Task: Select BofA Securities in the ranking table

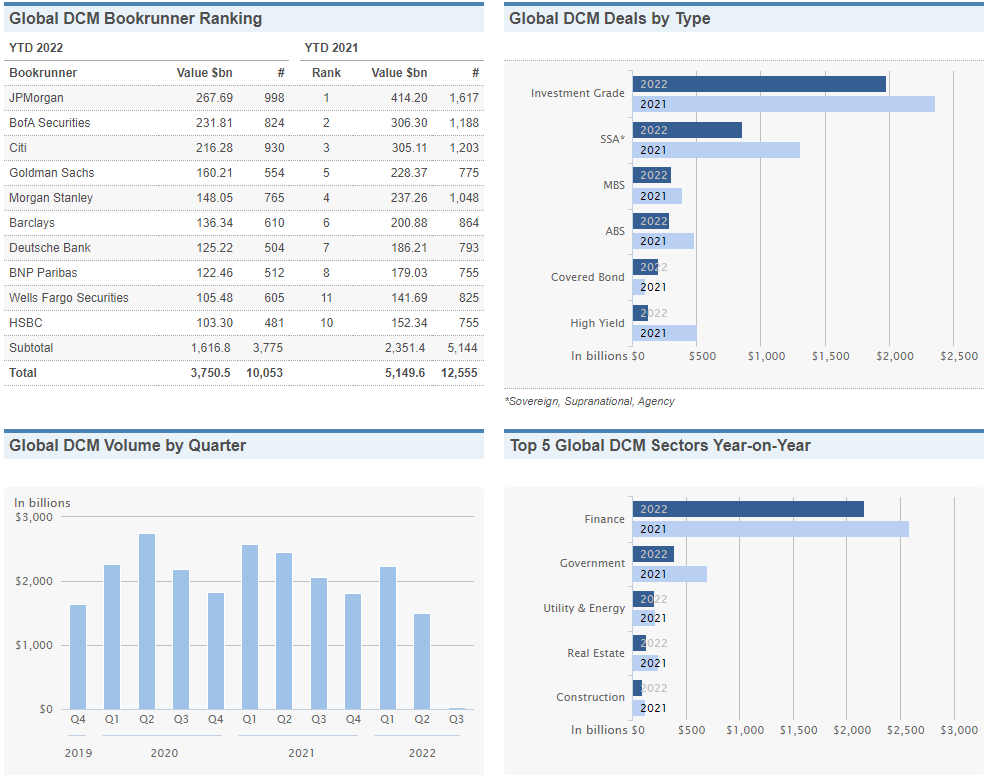Action: (49, 123)
